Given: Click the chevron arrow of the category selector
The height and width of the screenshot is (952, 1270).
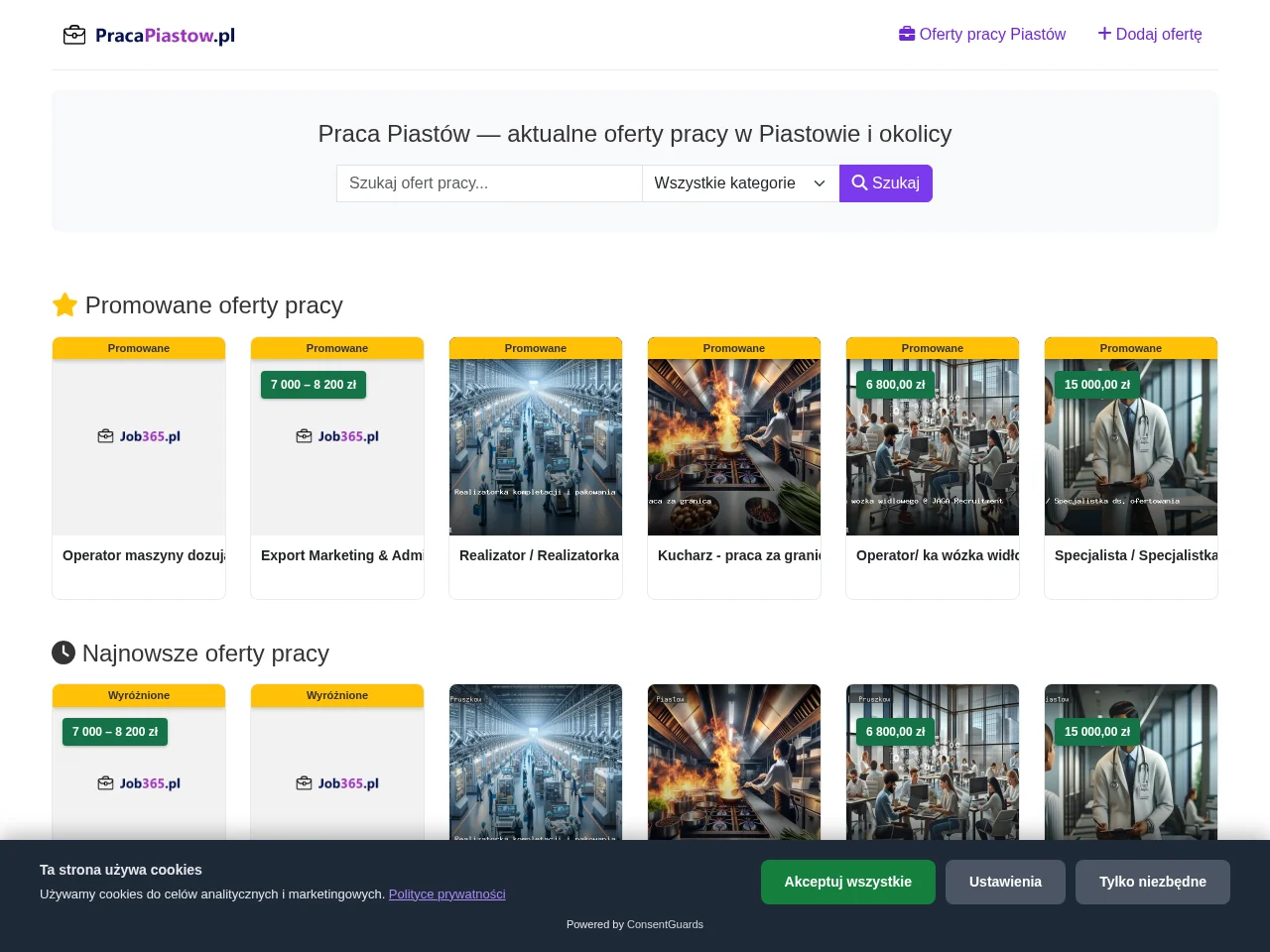Looking at the screenshot, I should point(820,183).
